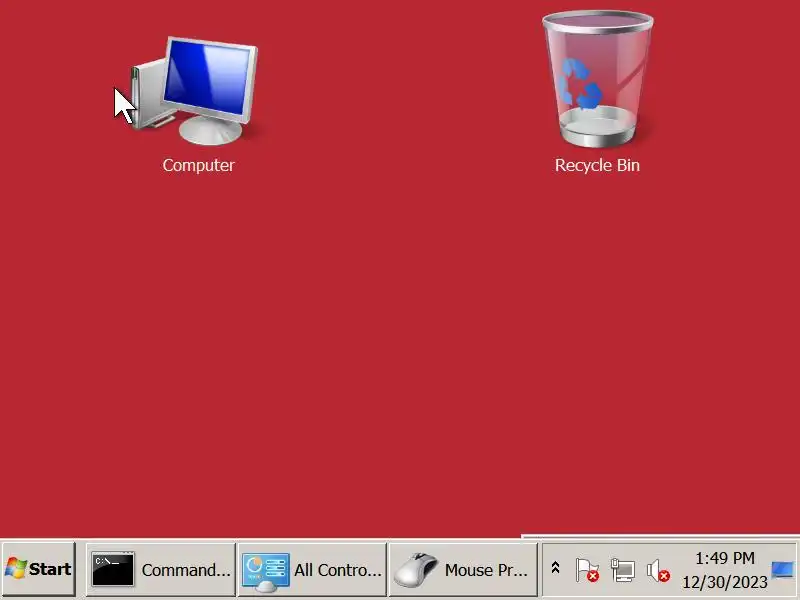Click the "Computer" label under the icon
This screenshot has height=600, width=800.
(x=198, y=165)
